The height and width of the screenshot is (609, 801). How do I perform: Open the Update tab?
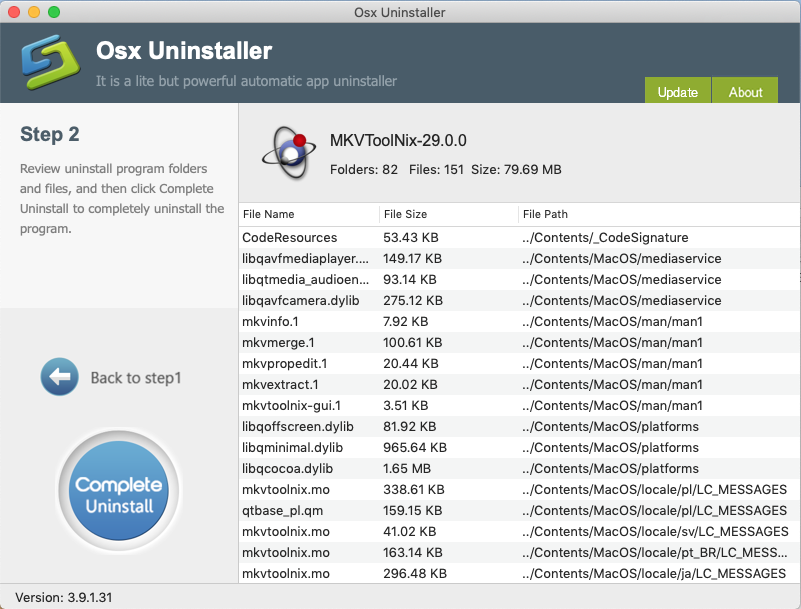677,92
